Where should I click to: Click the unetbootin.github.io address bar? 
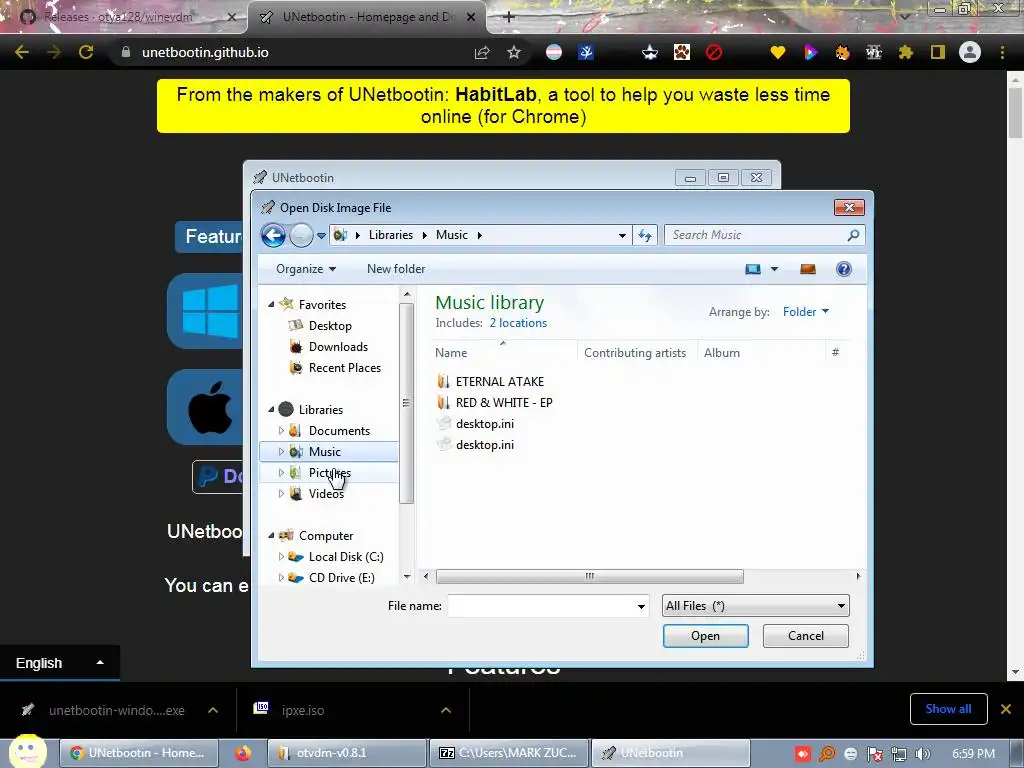[205, 52]
